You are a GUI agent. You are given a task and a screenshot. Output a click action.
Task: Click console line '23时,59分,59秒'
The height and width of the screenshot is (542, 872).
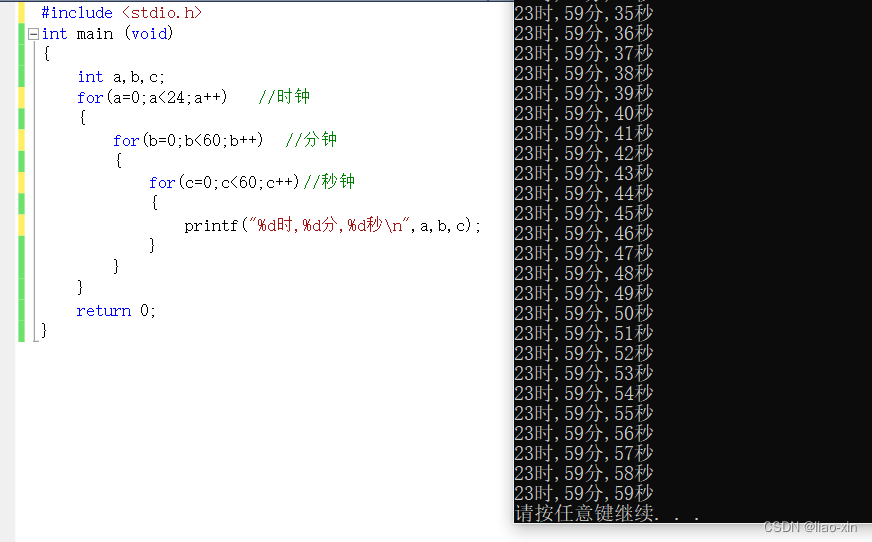coord(583,494)
